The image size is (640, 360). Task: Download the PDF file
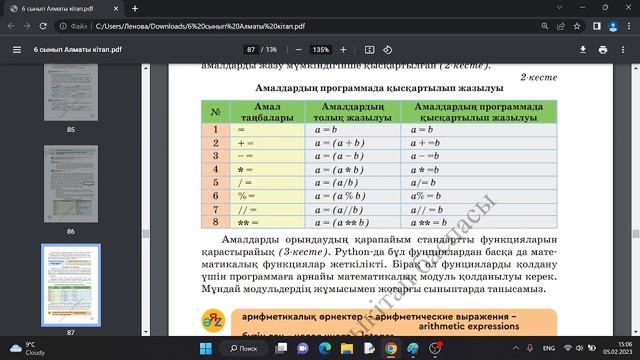[x=583, y=50]
